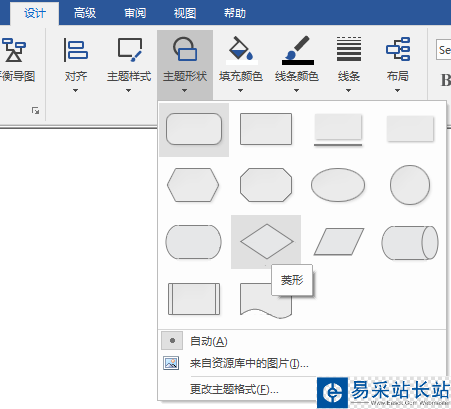Expand the 布局 dropdown arrow
The image size is (451, 409).
coord(397,90)
